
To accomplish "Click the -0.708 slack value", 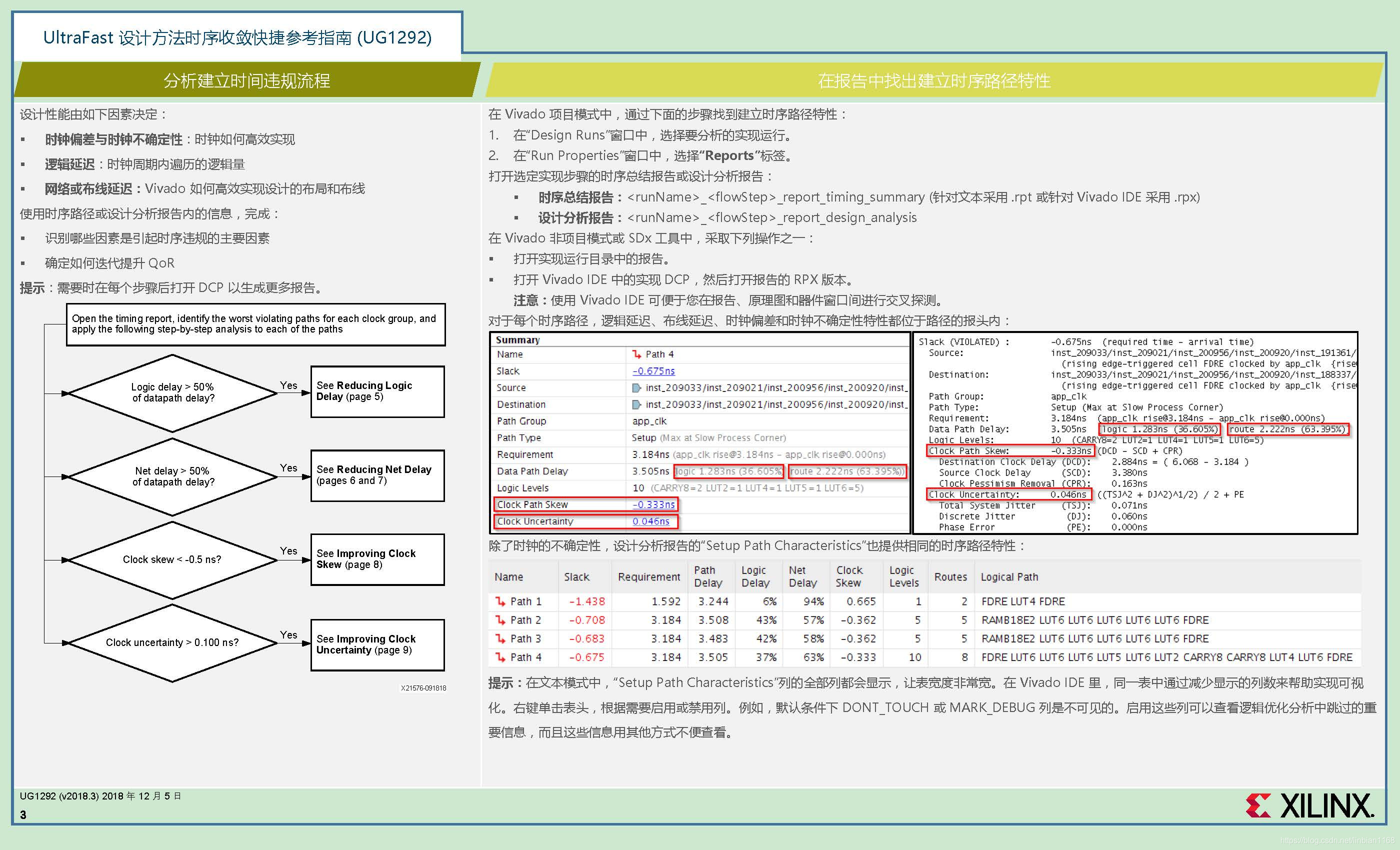I will 587,620.
